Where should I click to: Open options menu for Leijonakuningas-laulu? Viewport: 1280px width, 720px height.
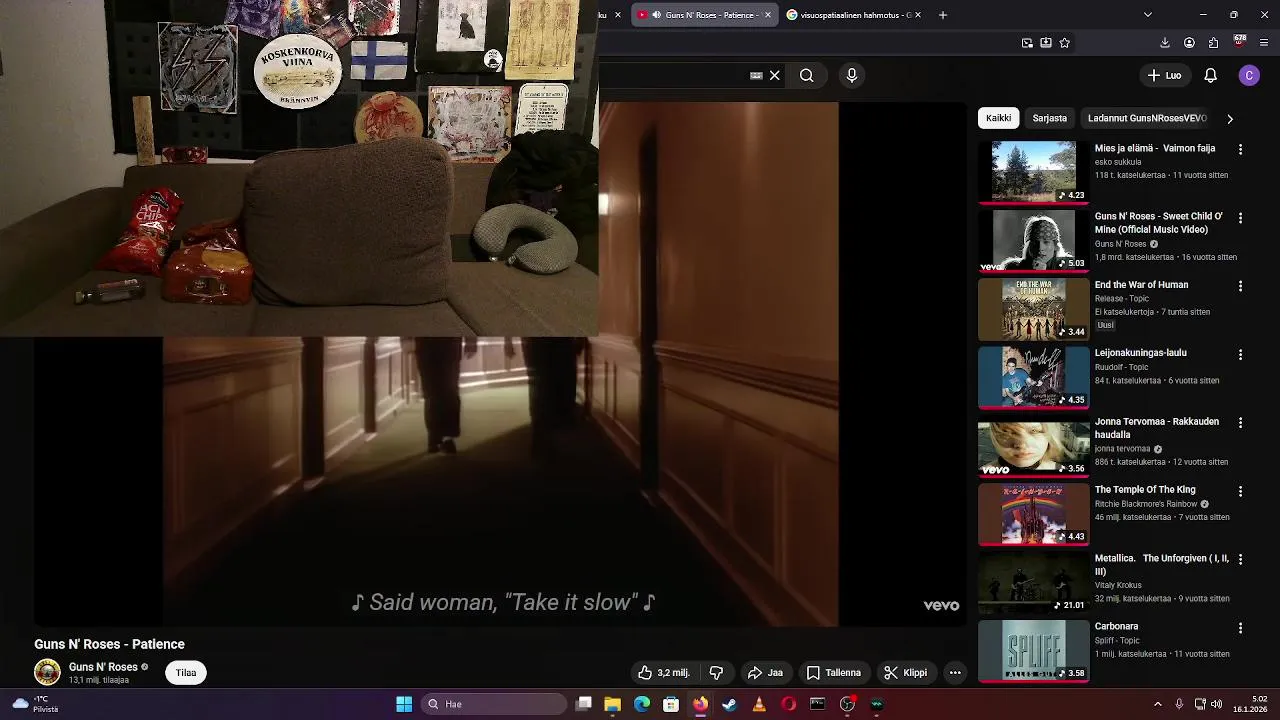pyautogui.click(x=1240, y=354)
